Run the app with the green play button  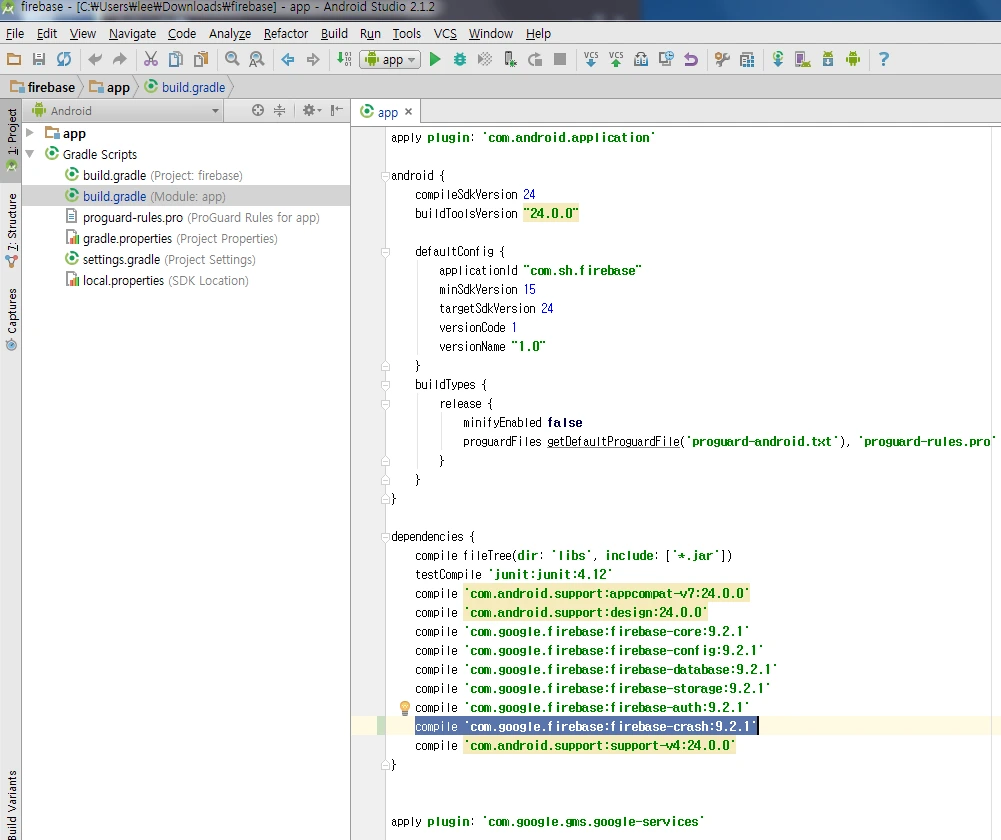click(435, 60)
